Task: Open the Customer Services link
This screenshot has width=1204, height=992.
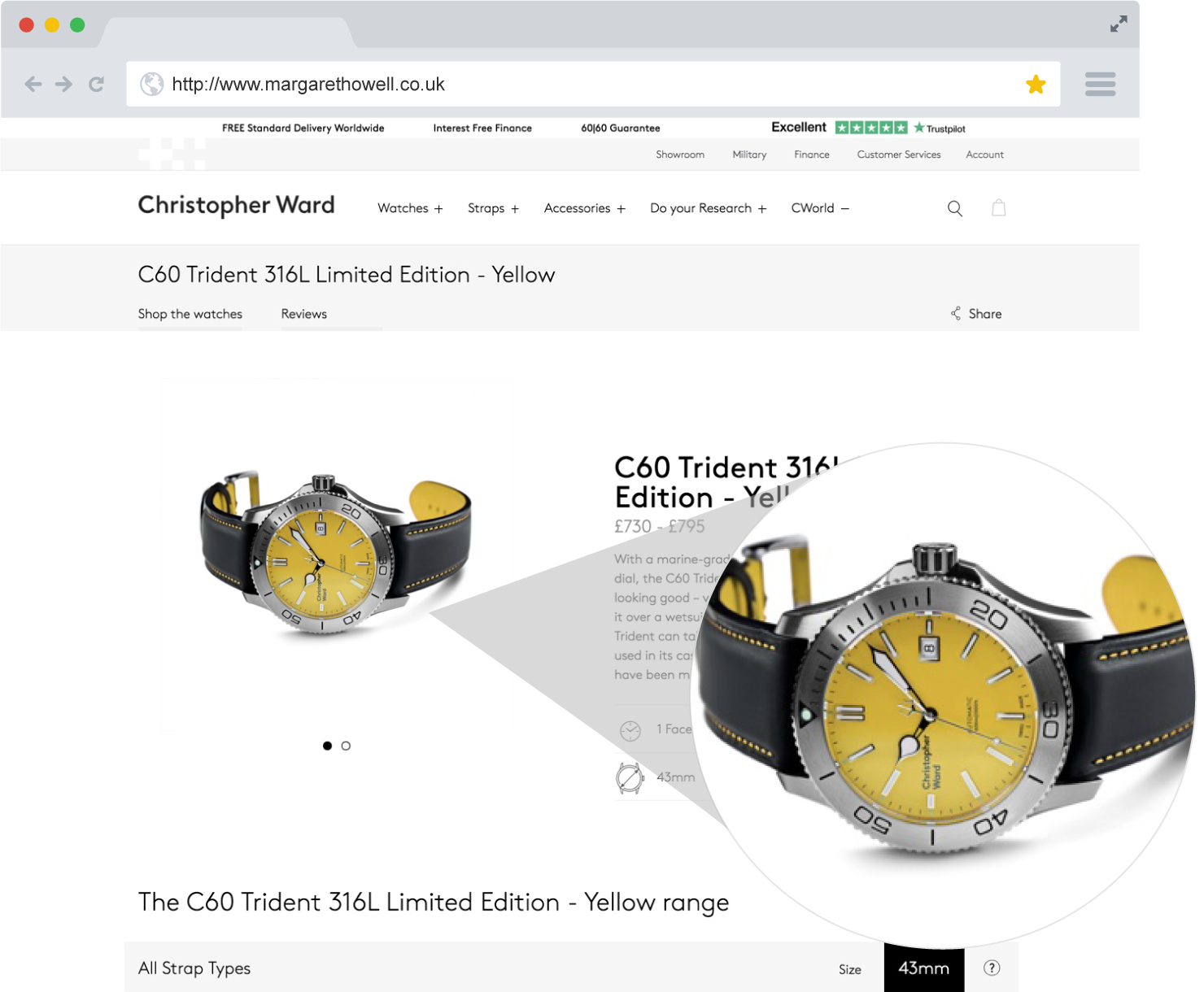Action: [x=899, y=154]
